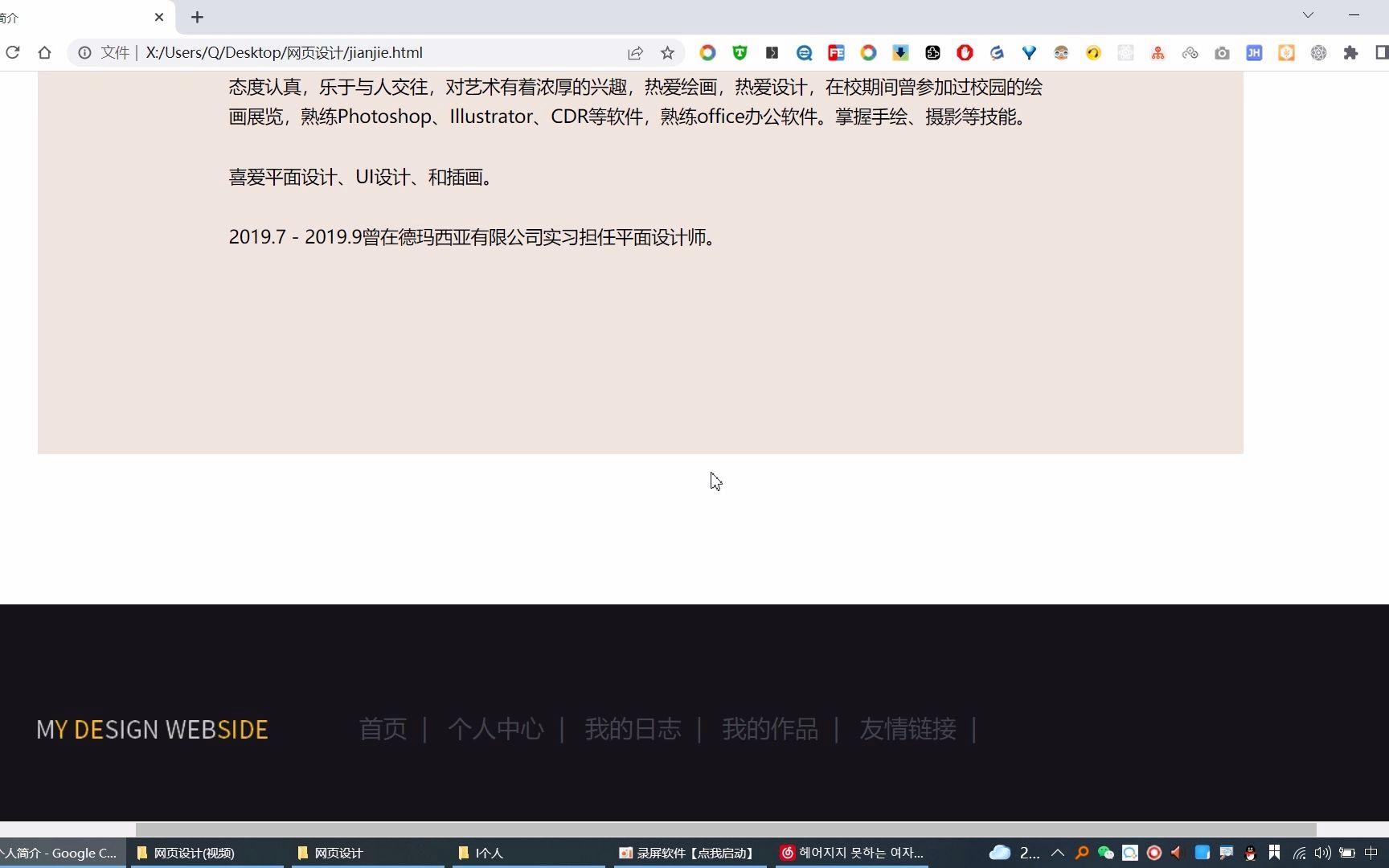This screenshot has width=1389, height=868.
Task: Open the blue download arrow extension
Action: point(900,52)
